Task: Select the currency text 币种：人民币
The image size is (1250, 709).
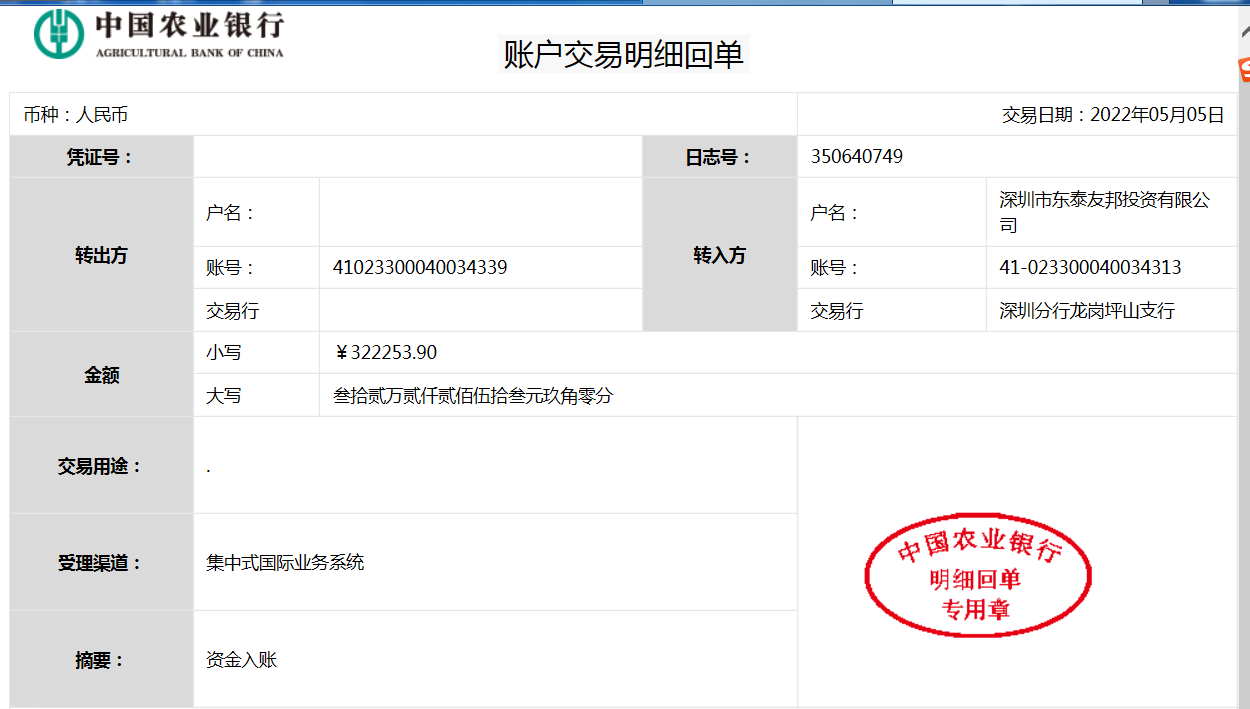Action: point(76,115)
